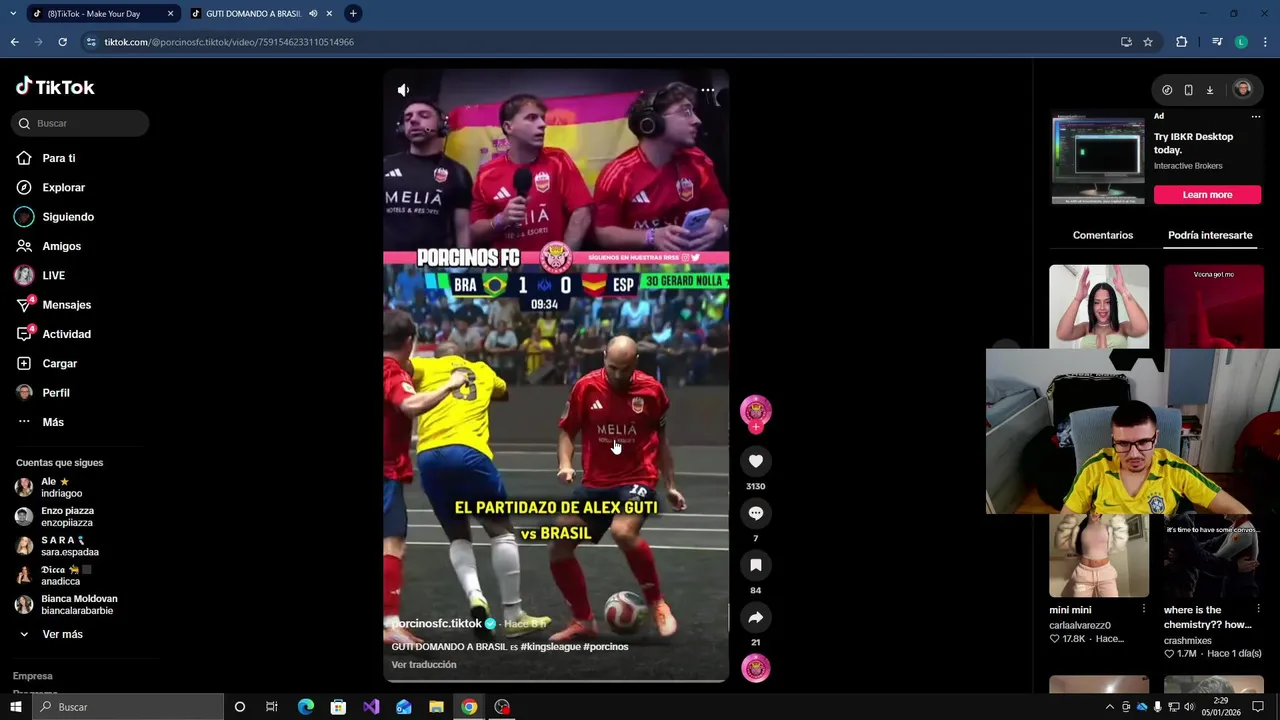1280x720 pixels.
Task: Go back in the browser
Action: tap(14, 42)
